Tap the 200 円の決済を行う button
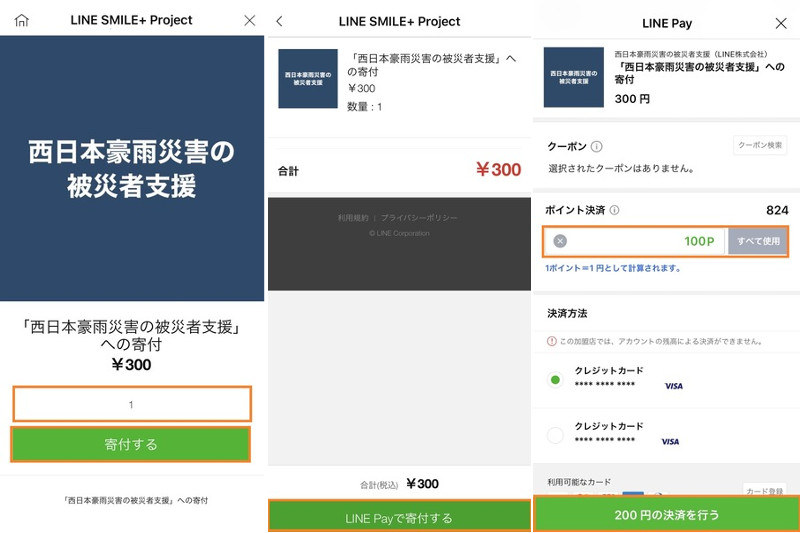 (666, 514)
